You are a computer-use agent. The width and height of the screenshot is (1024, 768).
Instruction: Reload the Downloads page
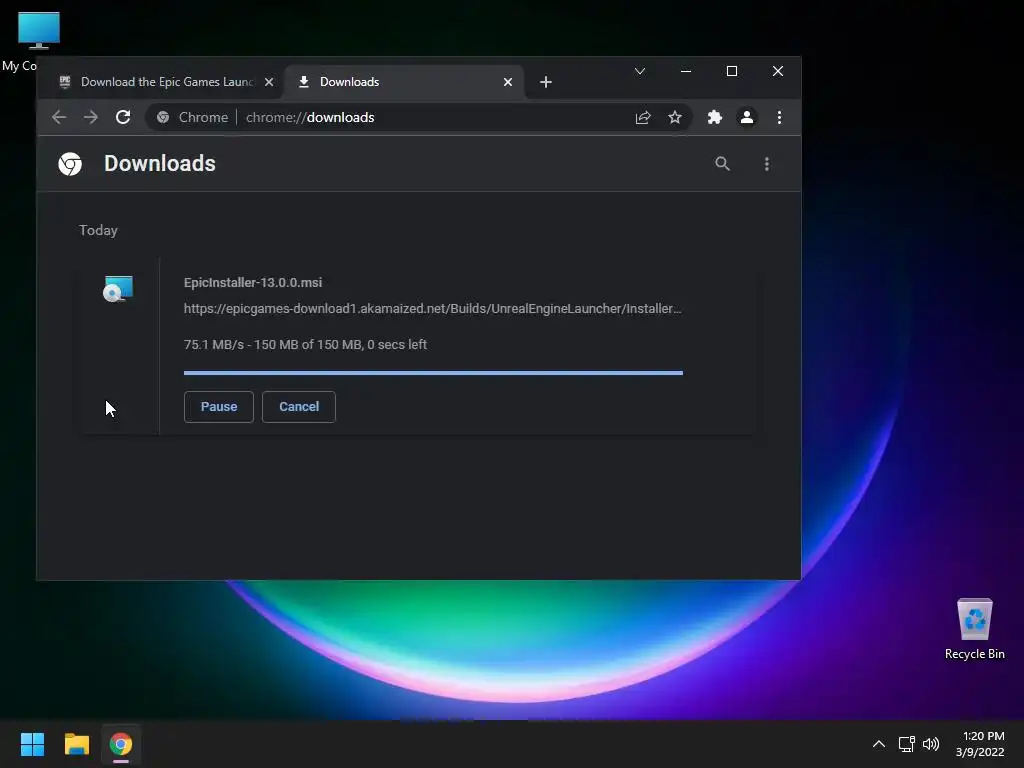click(x=123, y=118)
